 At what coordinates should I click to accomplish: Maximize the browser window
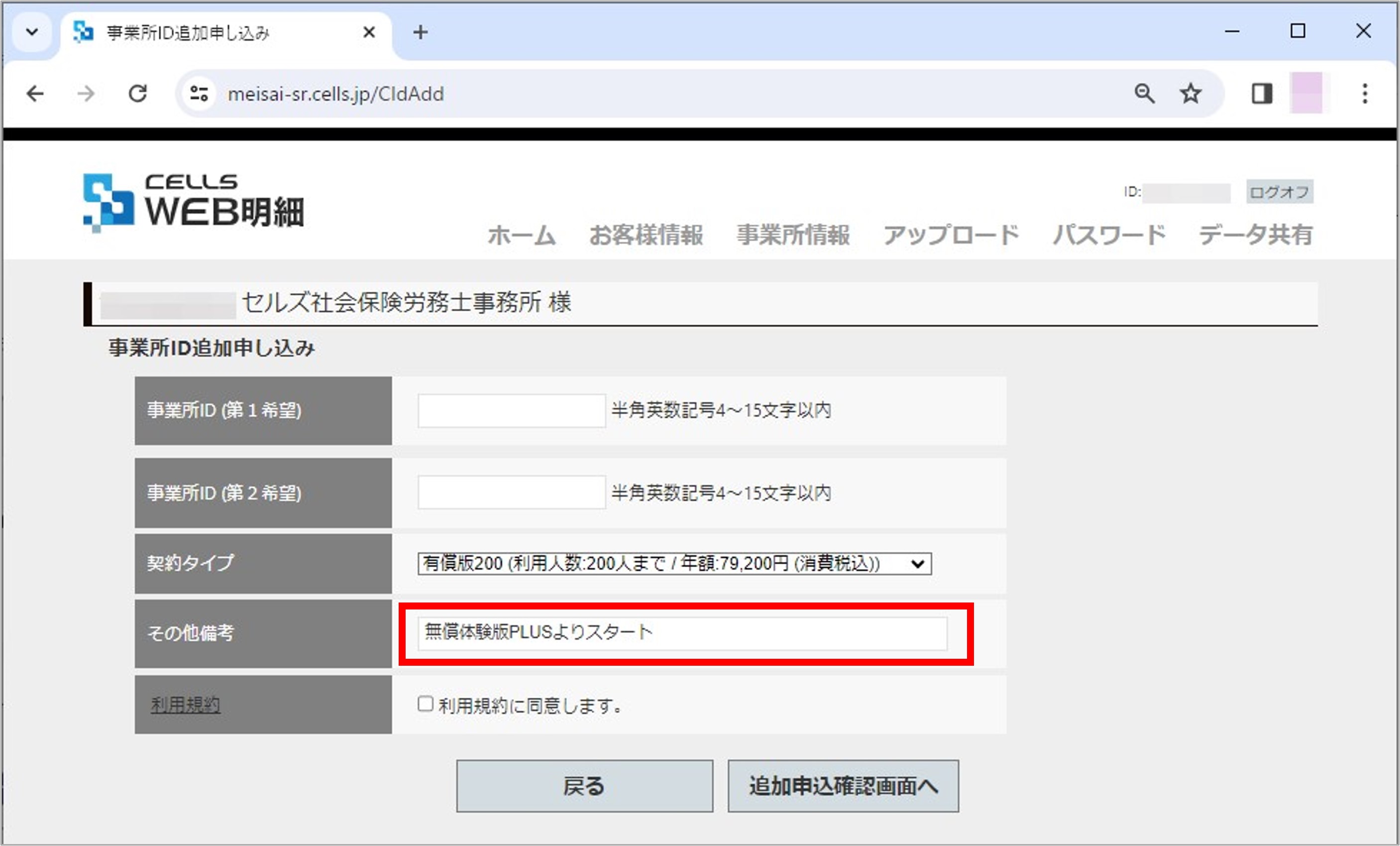[1298, 31]
